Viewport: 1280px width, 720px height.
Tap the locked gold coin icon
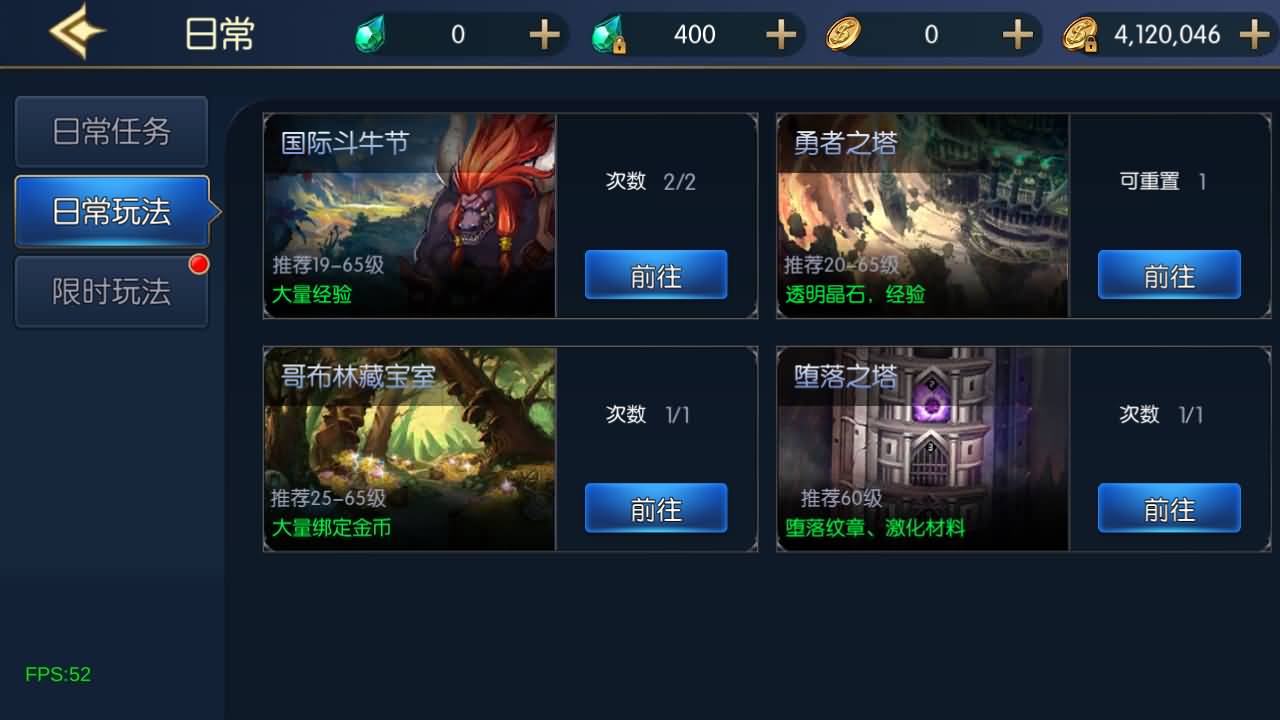click(1080, 35)
